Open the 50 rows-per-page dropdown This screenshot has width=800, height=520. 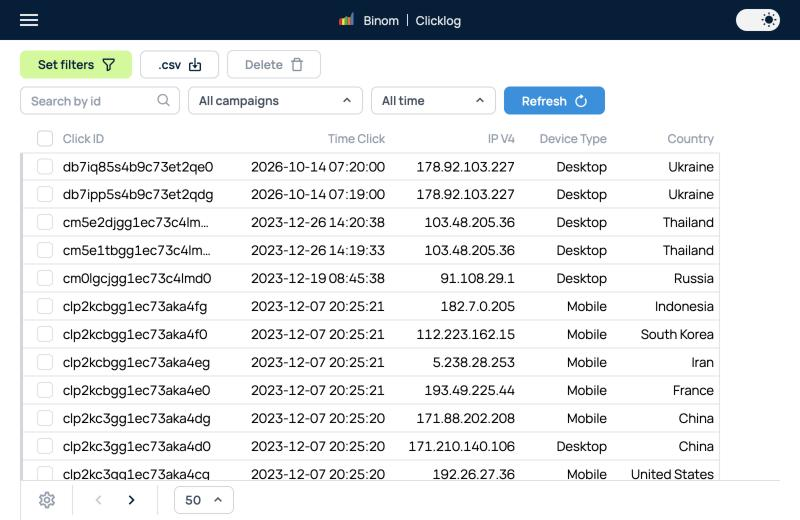(204, 500)
